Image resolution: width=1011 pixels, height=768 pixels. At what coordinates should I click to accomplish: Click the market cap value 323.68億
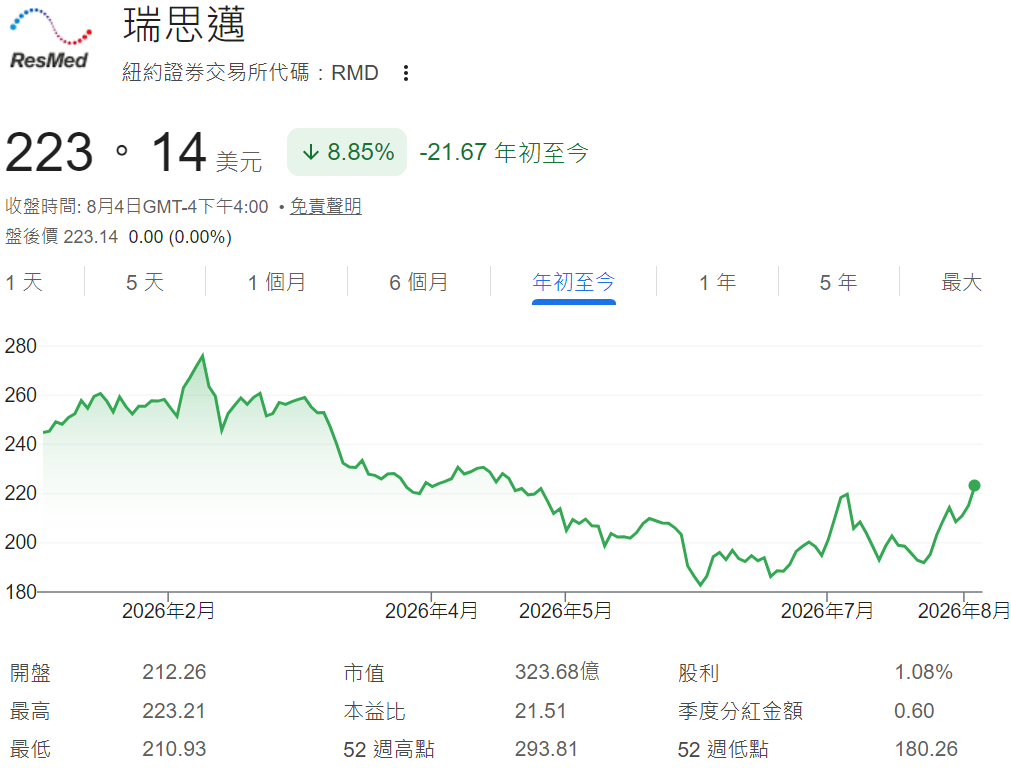click(x=557, y=672)
